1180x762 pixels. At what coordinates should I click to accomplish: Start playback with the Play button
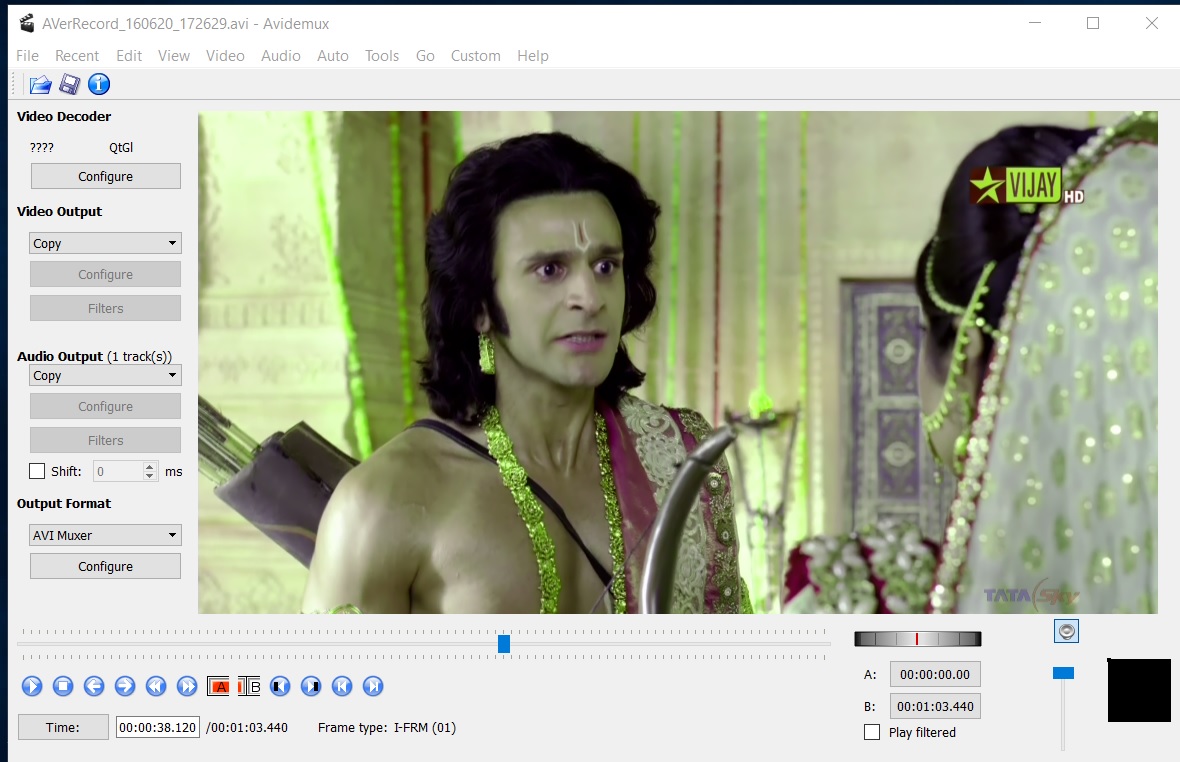point(32,686)
